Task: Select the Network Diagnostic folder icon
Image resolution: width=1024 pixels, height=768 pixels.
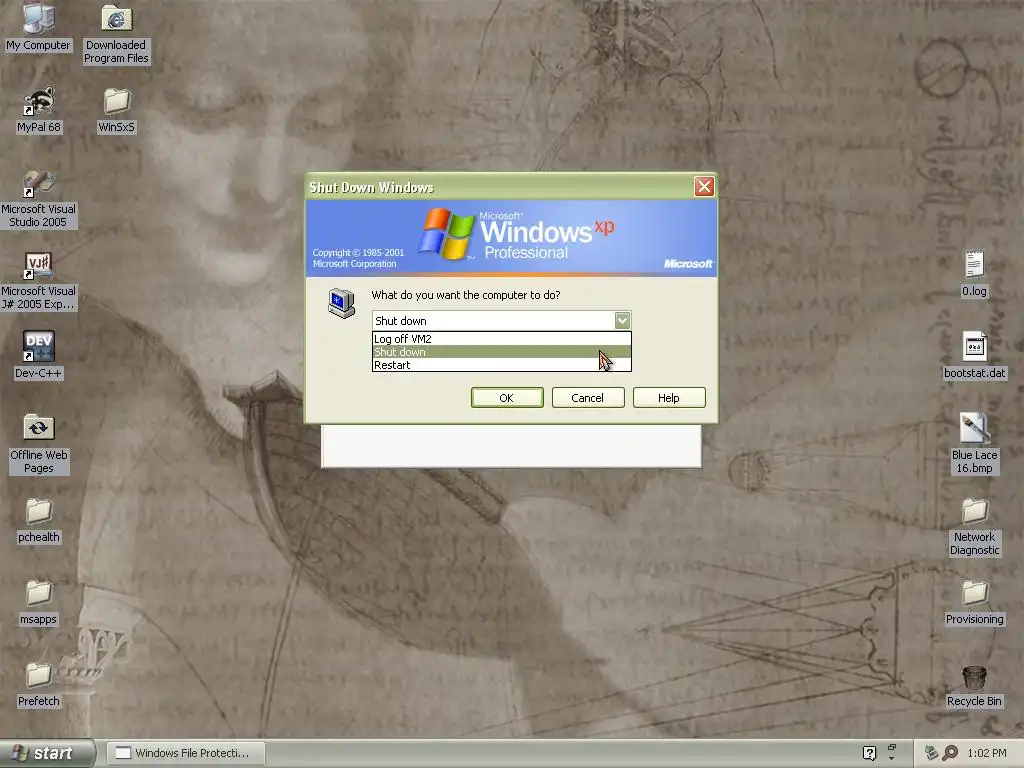Action: click(974, 526)
